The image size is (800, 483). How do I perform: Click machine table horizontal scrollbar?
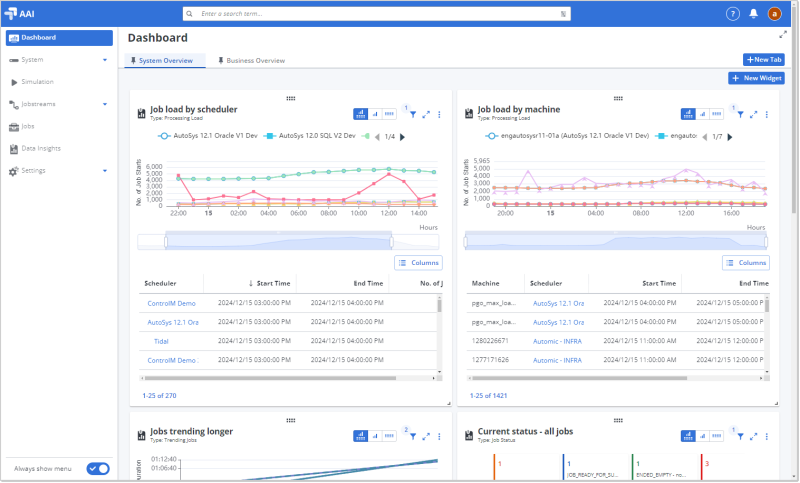pyautogui.click(x=579, y=378)
